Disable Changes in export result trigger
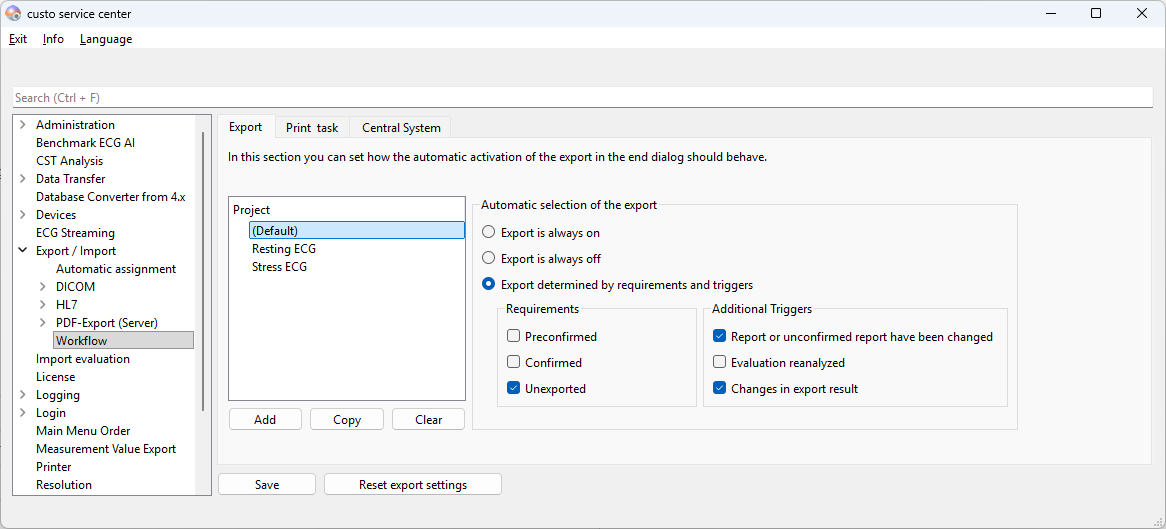The height and width of the screenshot is (529, 1166). [x=720, y=389]
